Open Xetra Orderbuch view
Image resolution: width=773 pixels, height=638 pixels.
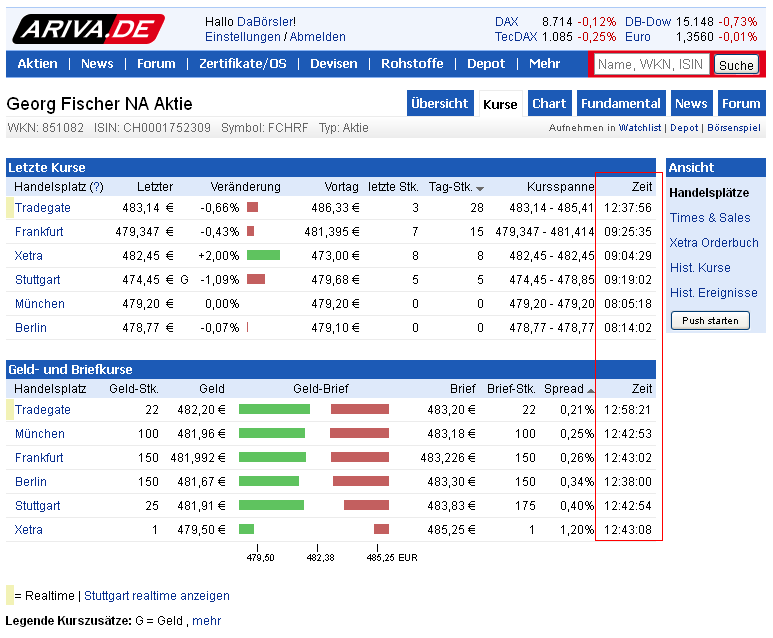(x=714, y=243)
